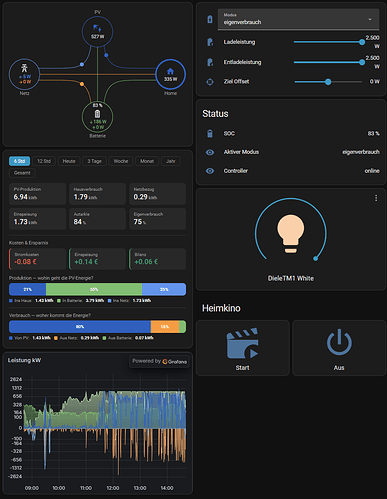The width and height of the screenshot is (387, 499).
Task: Click the Netzbezug 0.29 kWh tile
Action: (x=157, y=194)
